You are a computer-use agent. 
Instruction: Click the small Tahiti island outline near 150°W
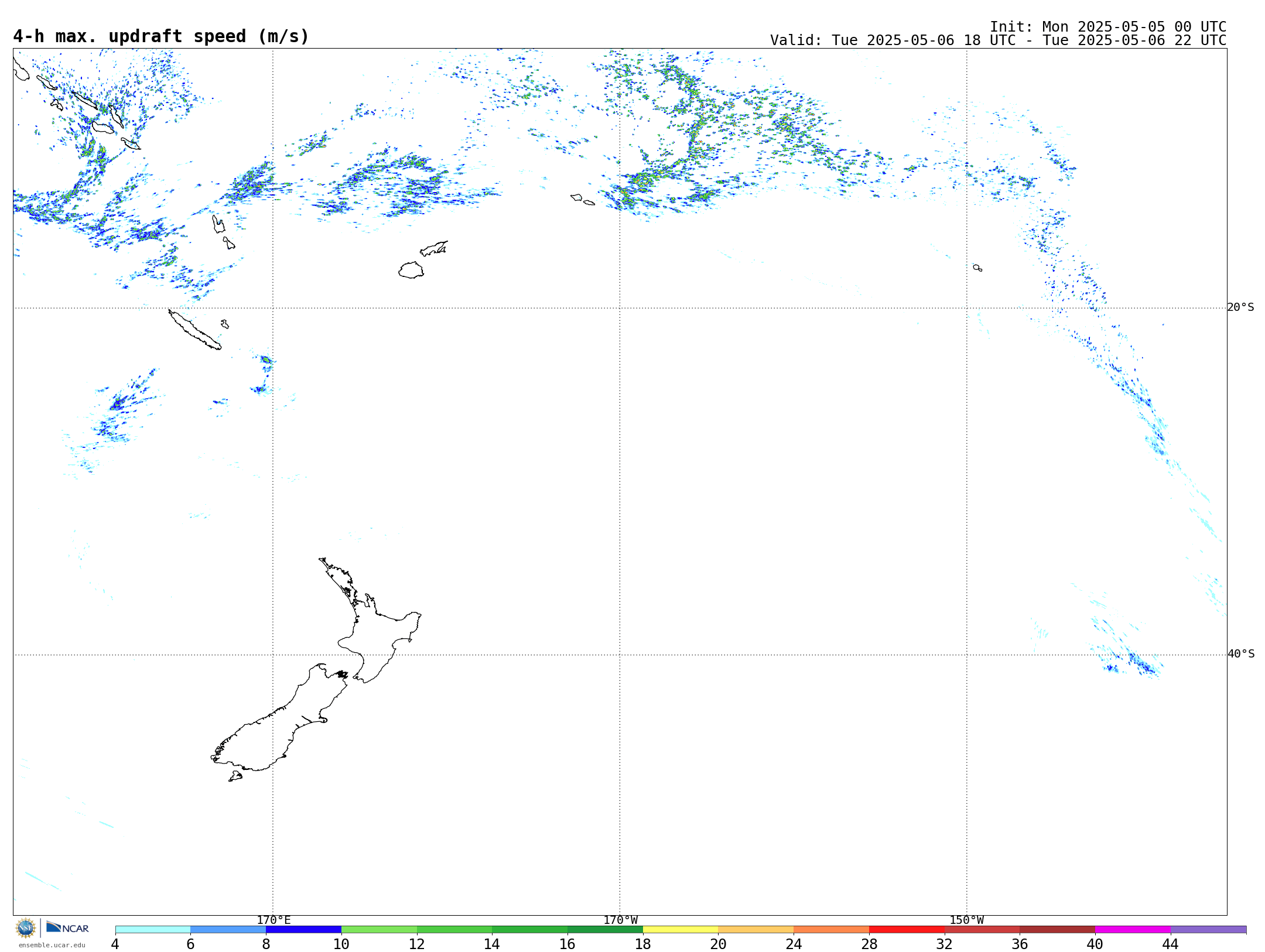tap(977, 268)
